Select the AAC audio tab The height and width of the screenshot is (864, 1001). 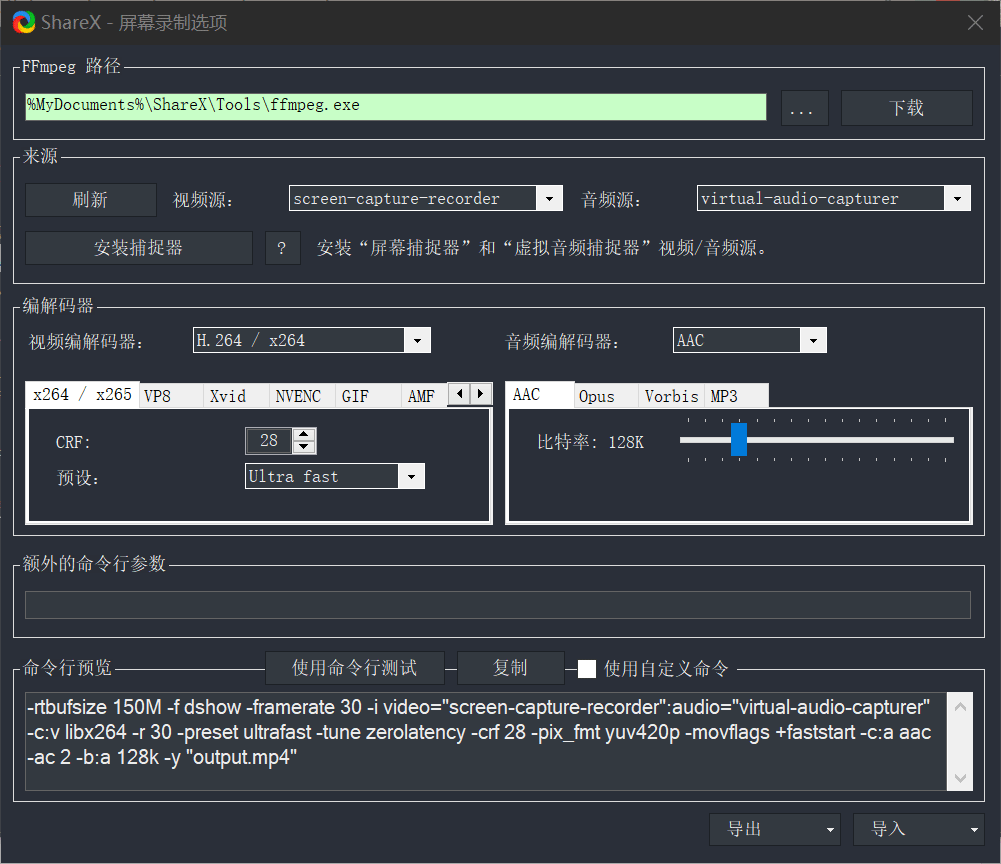click(539, 395)
